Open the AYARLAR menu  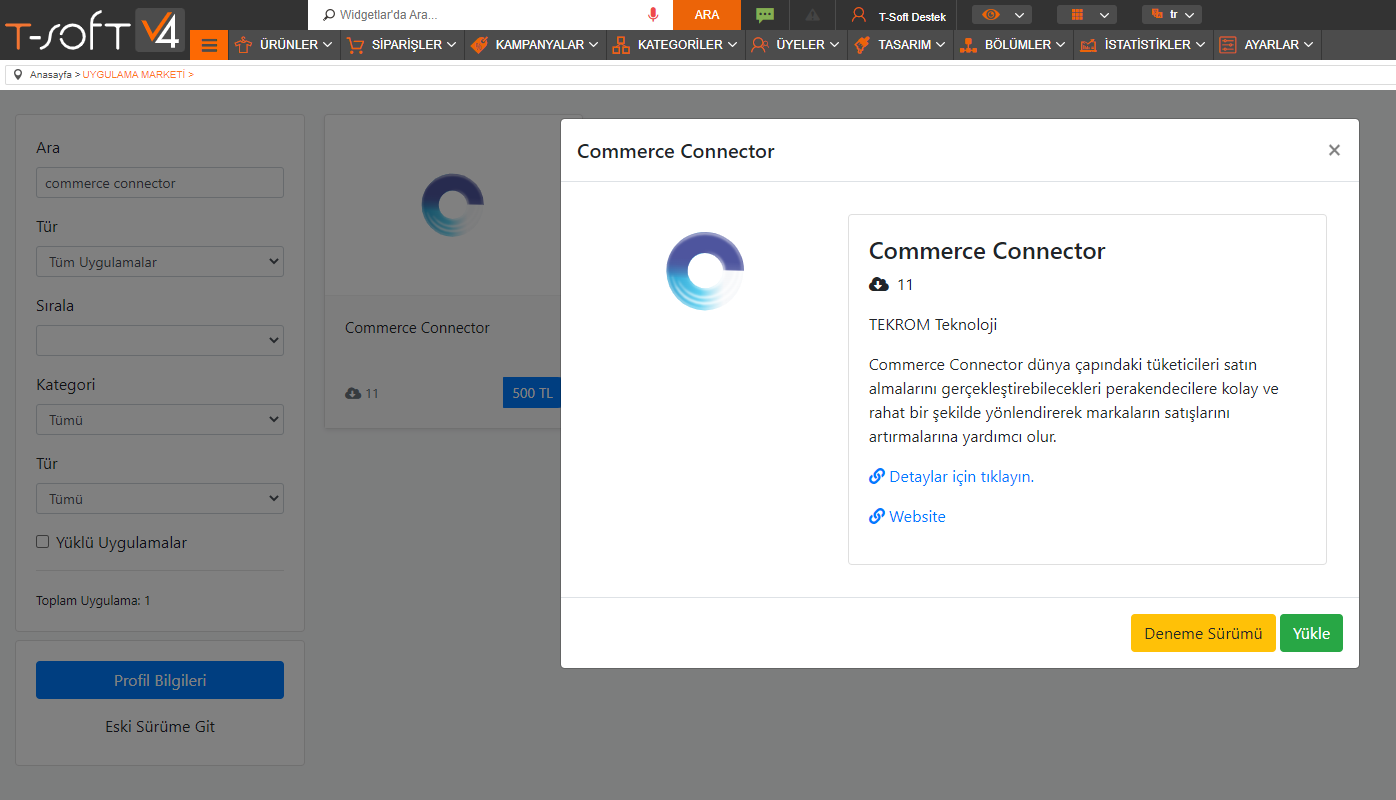pos(1268,45)
